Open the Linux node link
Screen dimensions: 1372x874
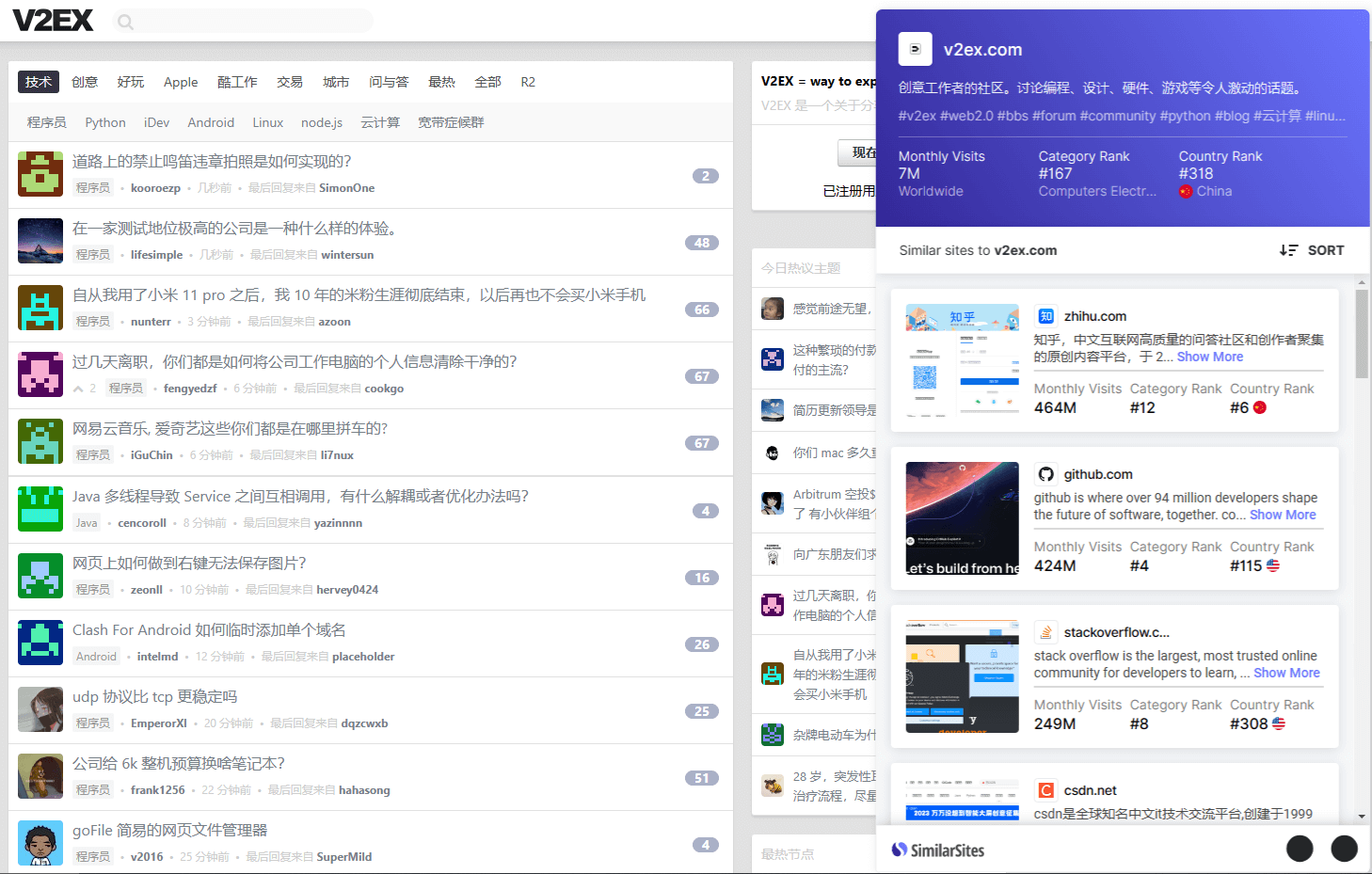coord(267,122)
